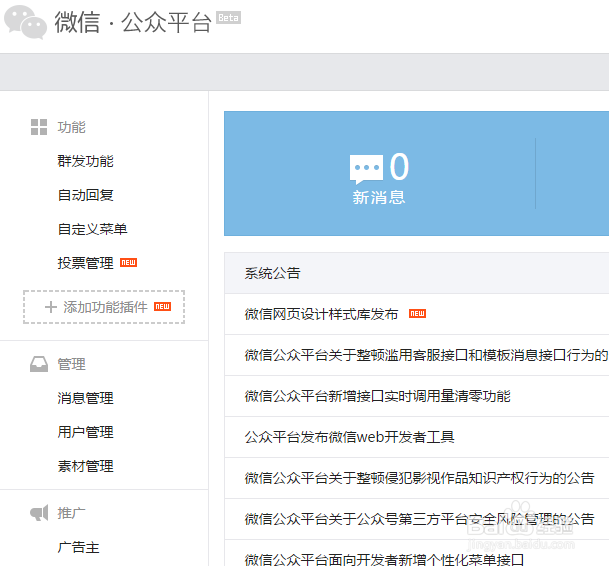Click the 管理 inbox icon
Viewport: 609px width, 566px height.
pyautogui.click(x=39, y=364)
